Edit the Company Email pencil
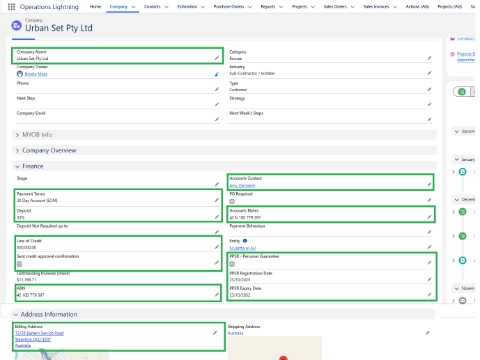 (x=217, y=119)
